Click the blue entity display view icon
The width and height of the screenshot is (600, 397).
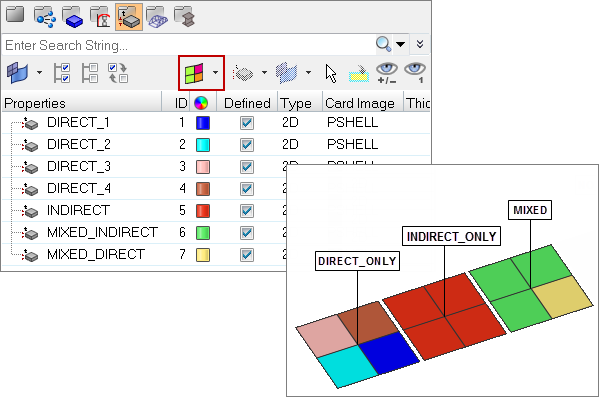point(18,73)
